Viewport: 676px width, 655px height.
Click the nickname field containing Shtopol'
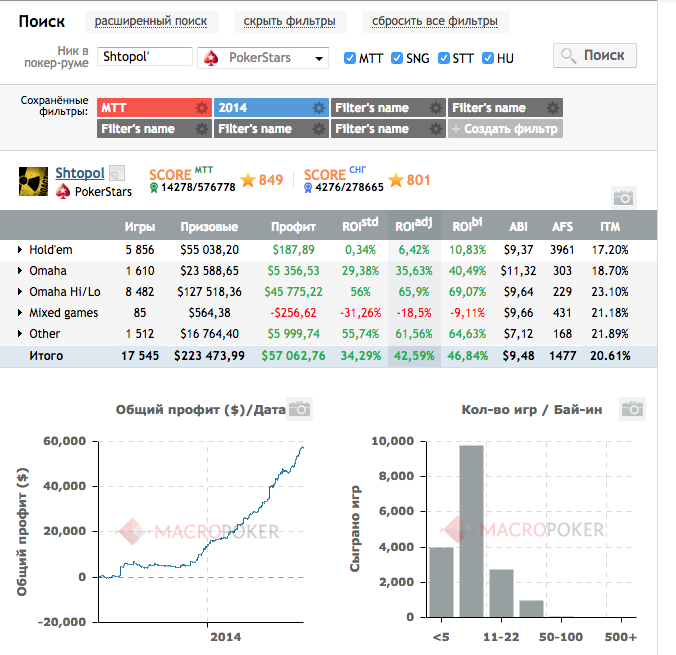[x=145, y=56]
